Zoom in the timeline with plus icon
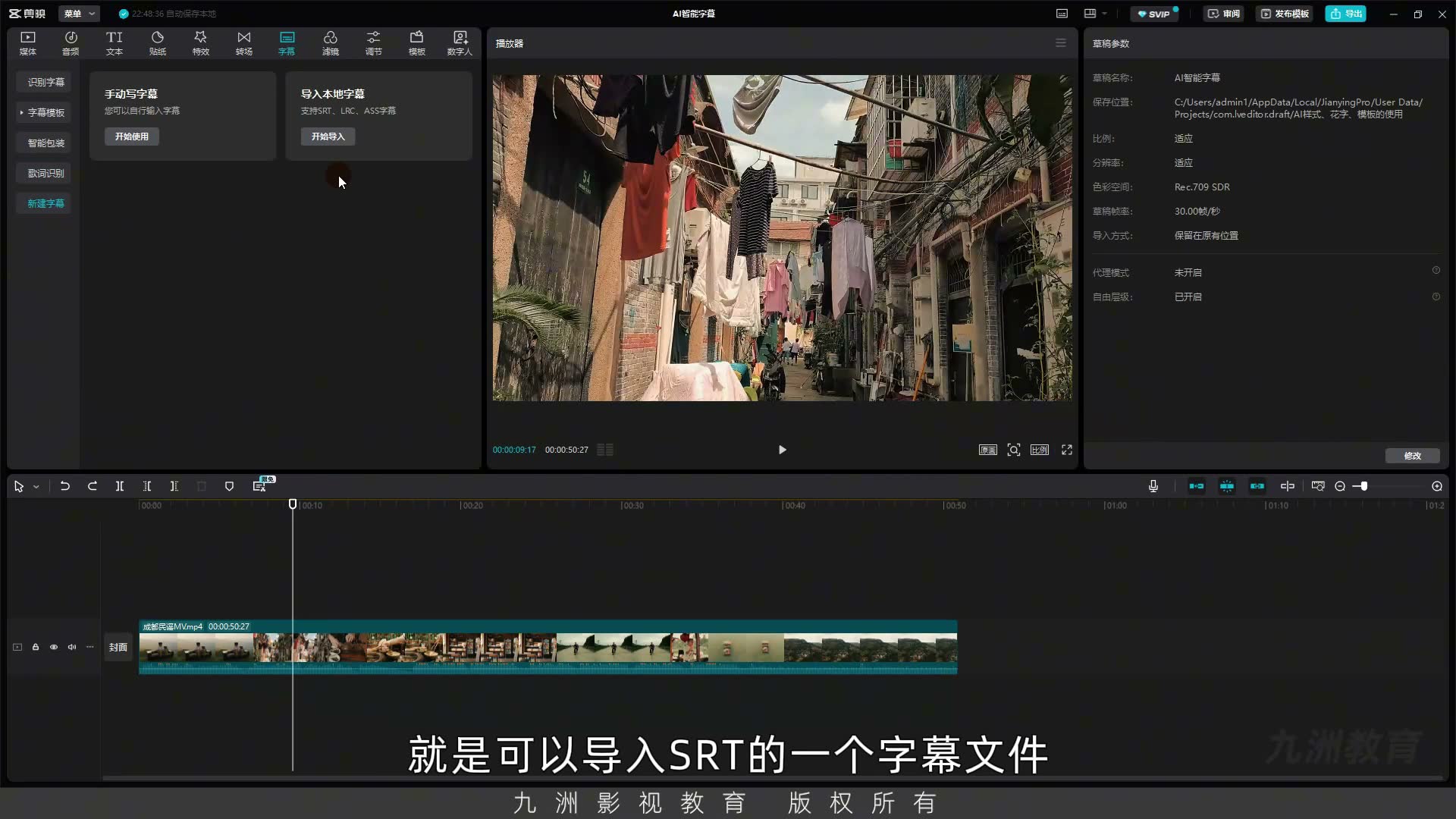This screenshot has height=819, width=1456. 1437,486
